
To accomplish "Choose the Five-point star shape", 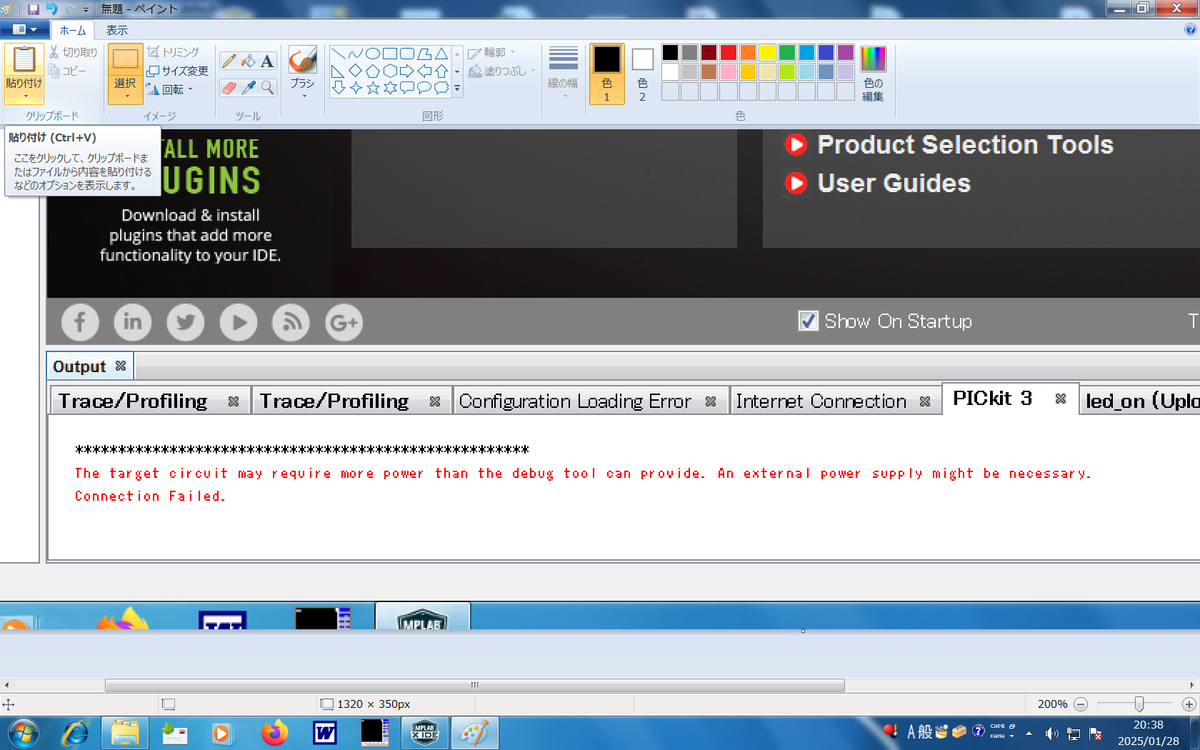I will pos(372,88).
